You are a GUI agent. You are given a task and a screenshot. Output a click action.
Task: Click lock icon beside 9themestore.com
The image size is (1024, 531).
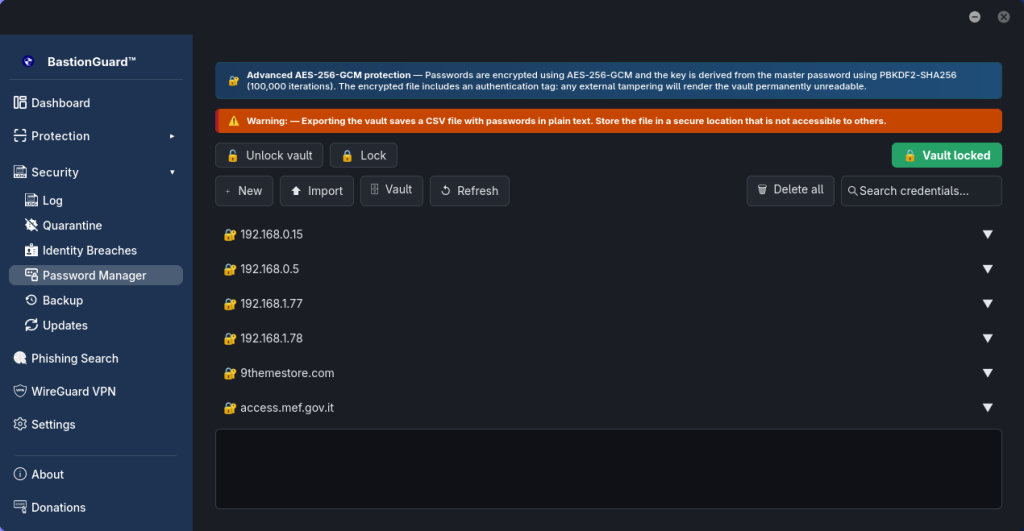pyautogui.click(x=229, y=373)
